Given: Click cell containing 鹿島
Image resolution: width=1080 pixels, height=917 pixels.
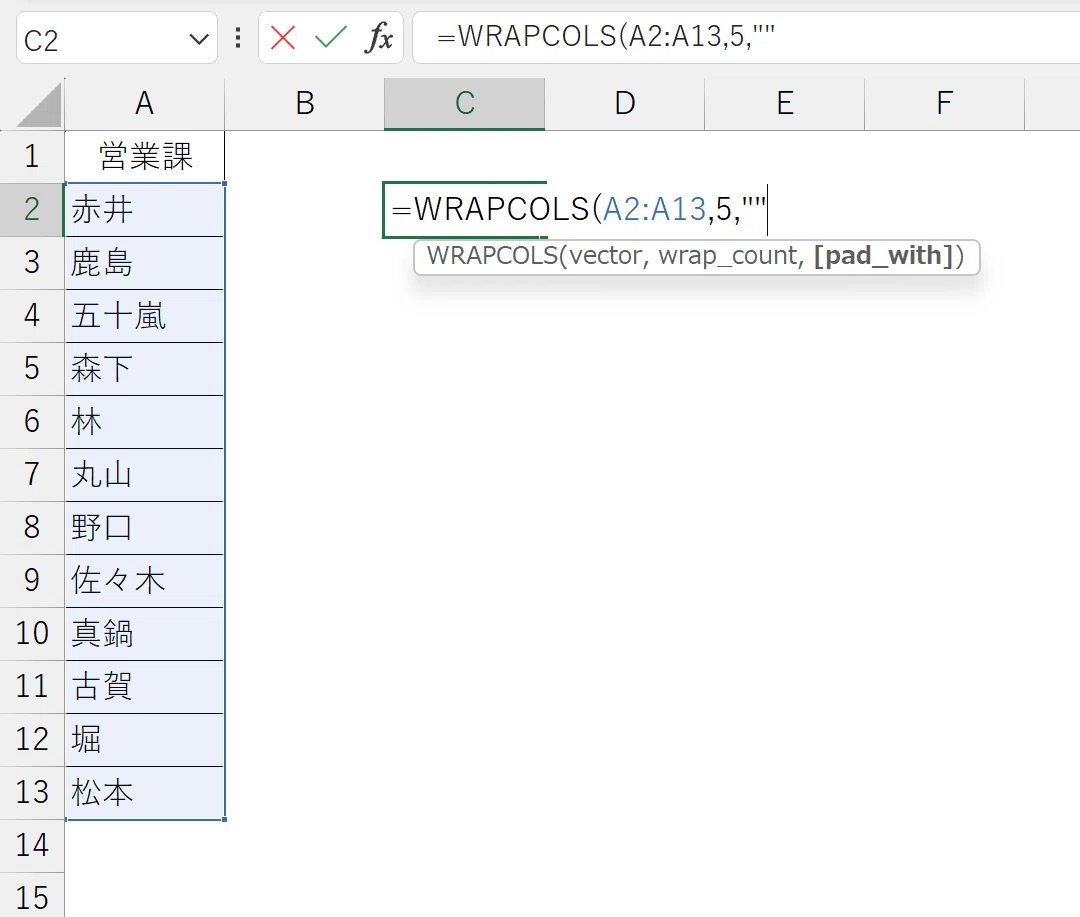Looking at the screenshot, I should (145, 262).
